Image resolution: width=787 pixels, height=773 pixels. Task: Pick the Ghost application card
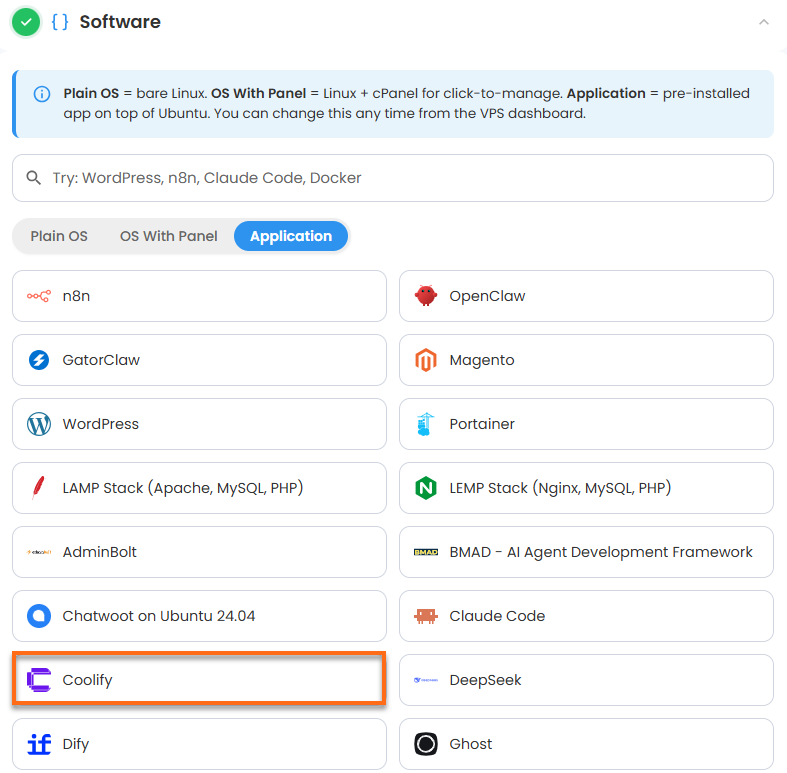(586, 744)
